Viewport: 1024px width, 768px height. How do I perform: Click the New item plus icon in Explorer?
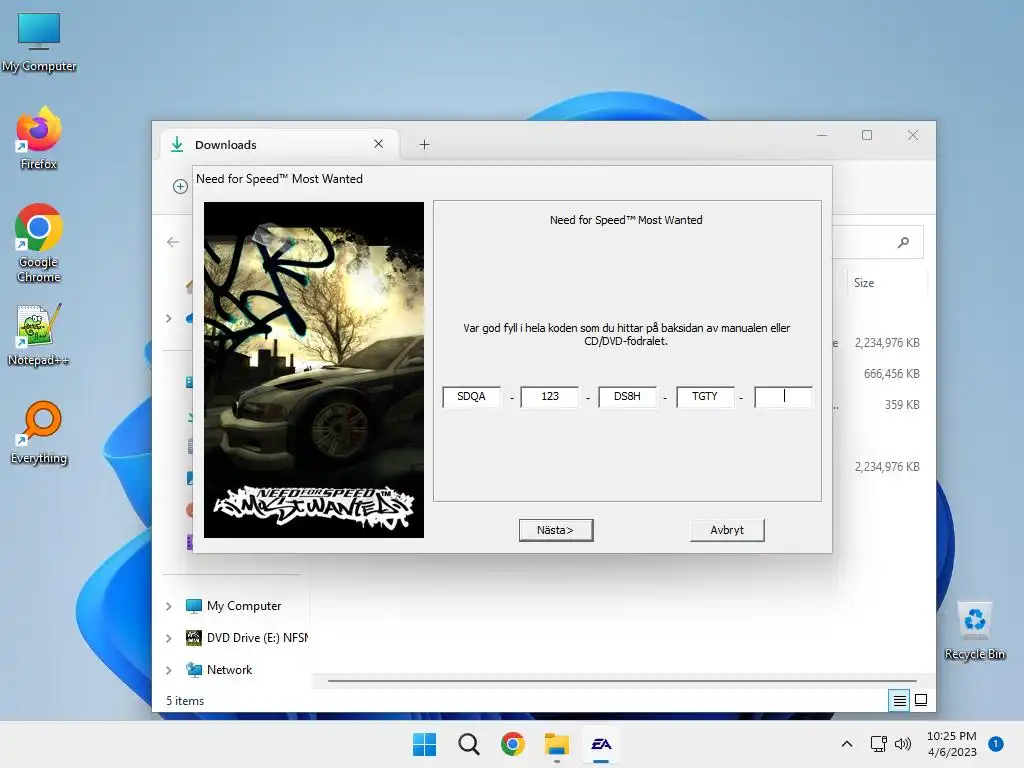[x=180, y=187]
